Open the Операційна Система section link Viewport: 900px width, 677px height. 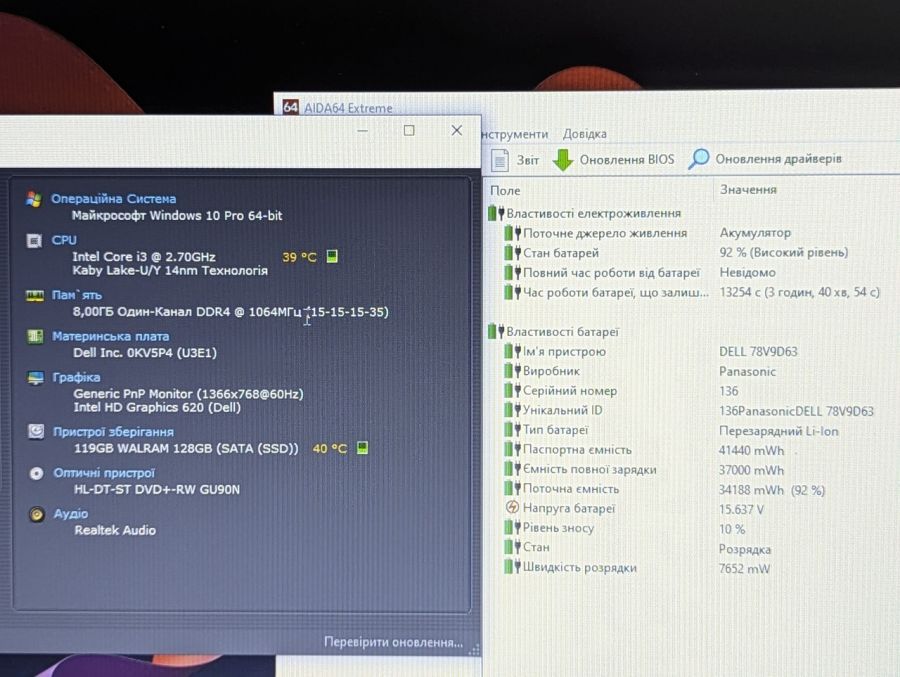114,199
